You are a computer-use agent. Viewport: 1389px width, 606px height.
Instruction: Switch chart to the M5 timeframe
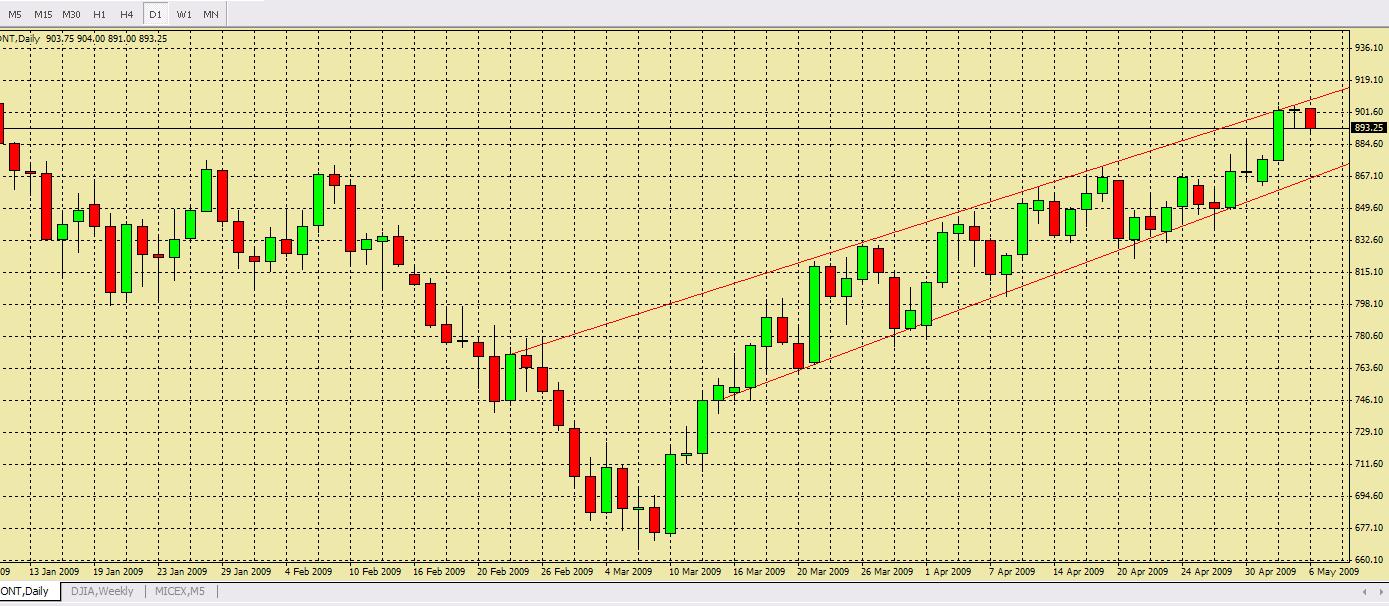tap(14, 14)
